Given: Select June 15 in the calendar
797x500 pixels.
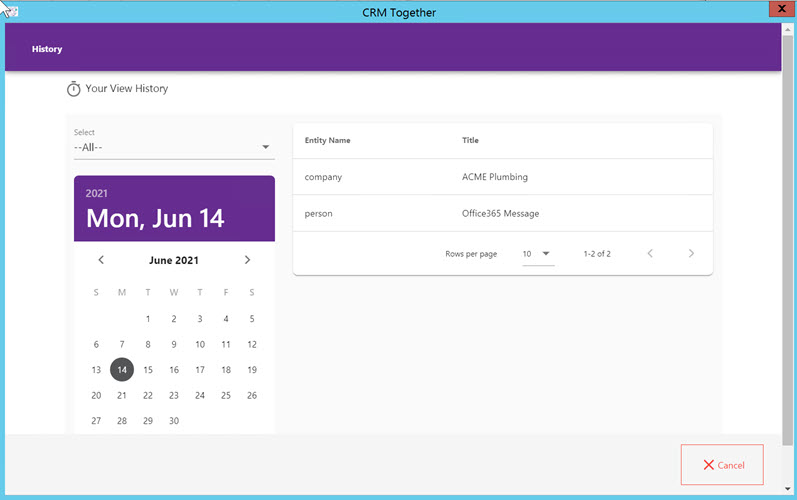Looking at the screenshot, I should pos(148,369).
